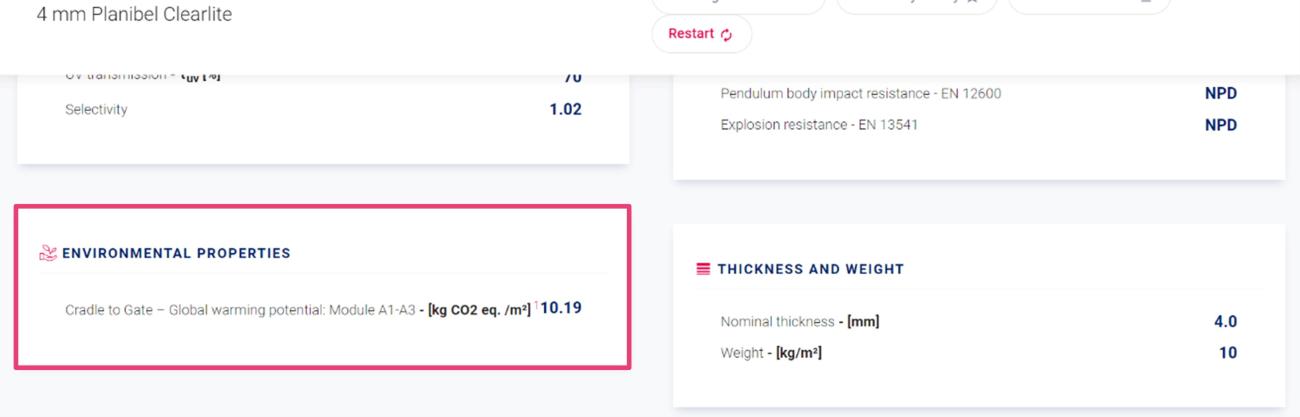The image size is (1300, 417).
Task: Click the 4.0 nominal thickness value
Action: (1225, 322)
